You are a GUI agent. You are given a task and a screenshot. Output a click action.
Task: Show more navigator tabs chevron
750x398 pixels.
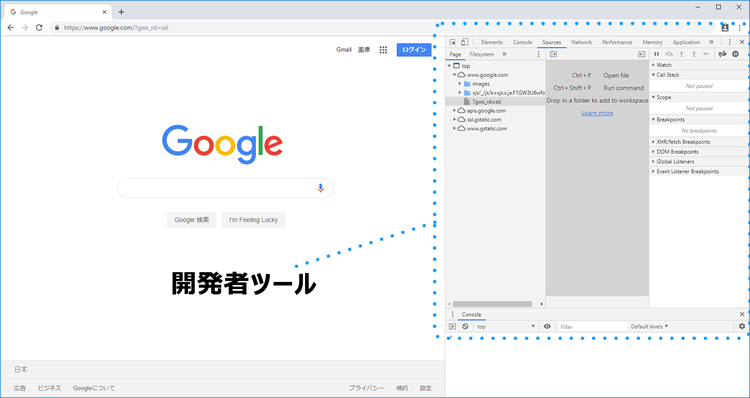coord(504,54)
